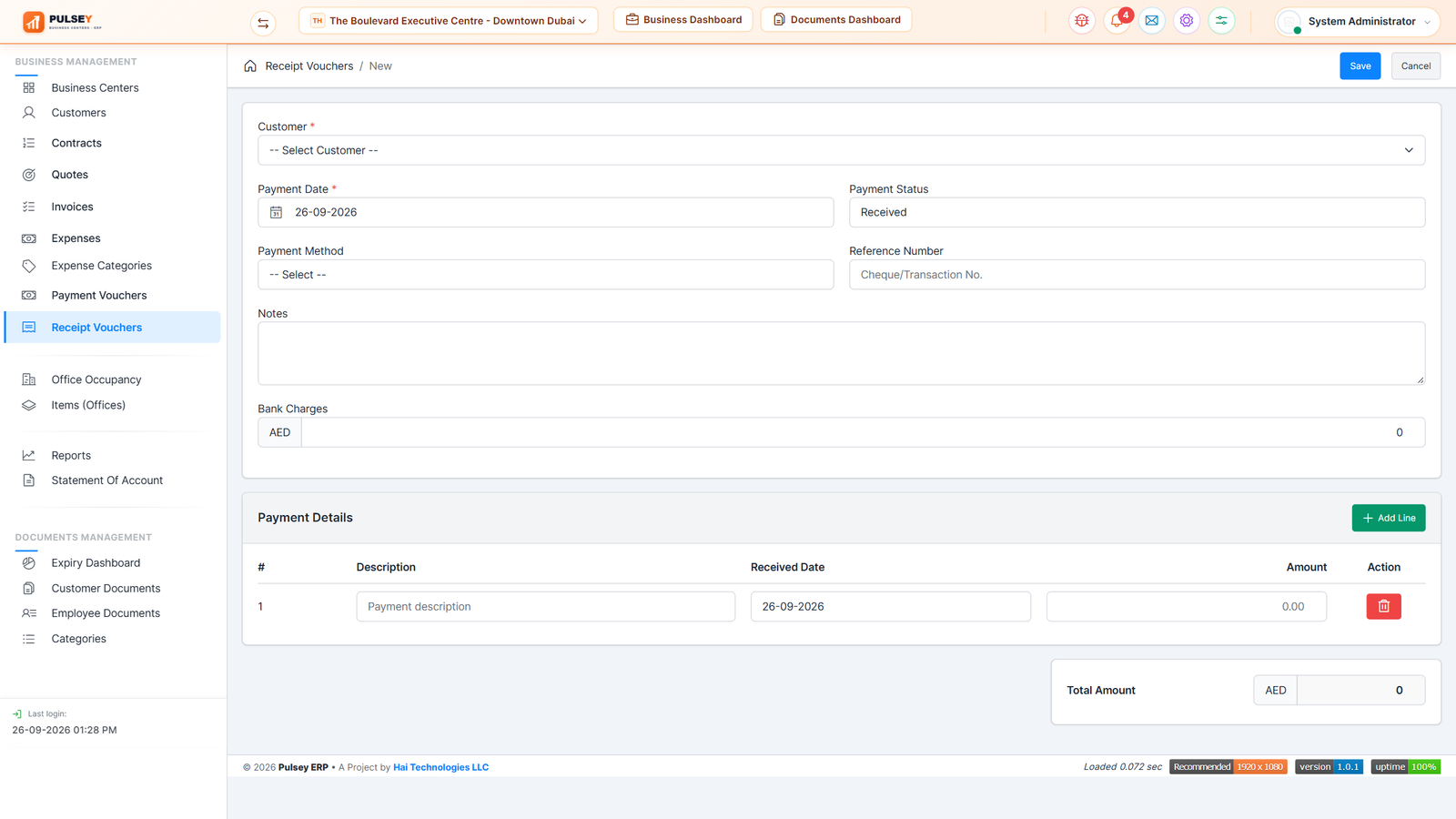Open Documents Dashboard tab

tap(836, 19)
